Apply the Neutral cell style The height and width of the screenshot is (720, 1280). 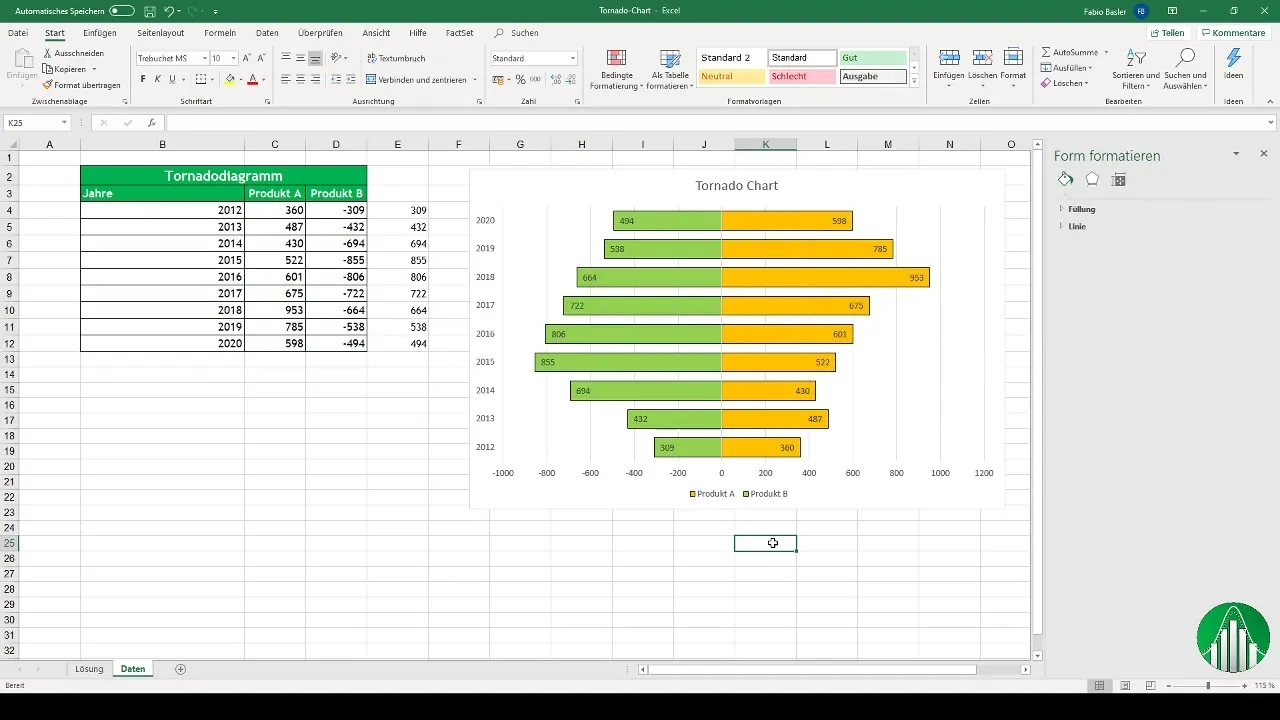pos(731,76)
